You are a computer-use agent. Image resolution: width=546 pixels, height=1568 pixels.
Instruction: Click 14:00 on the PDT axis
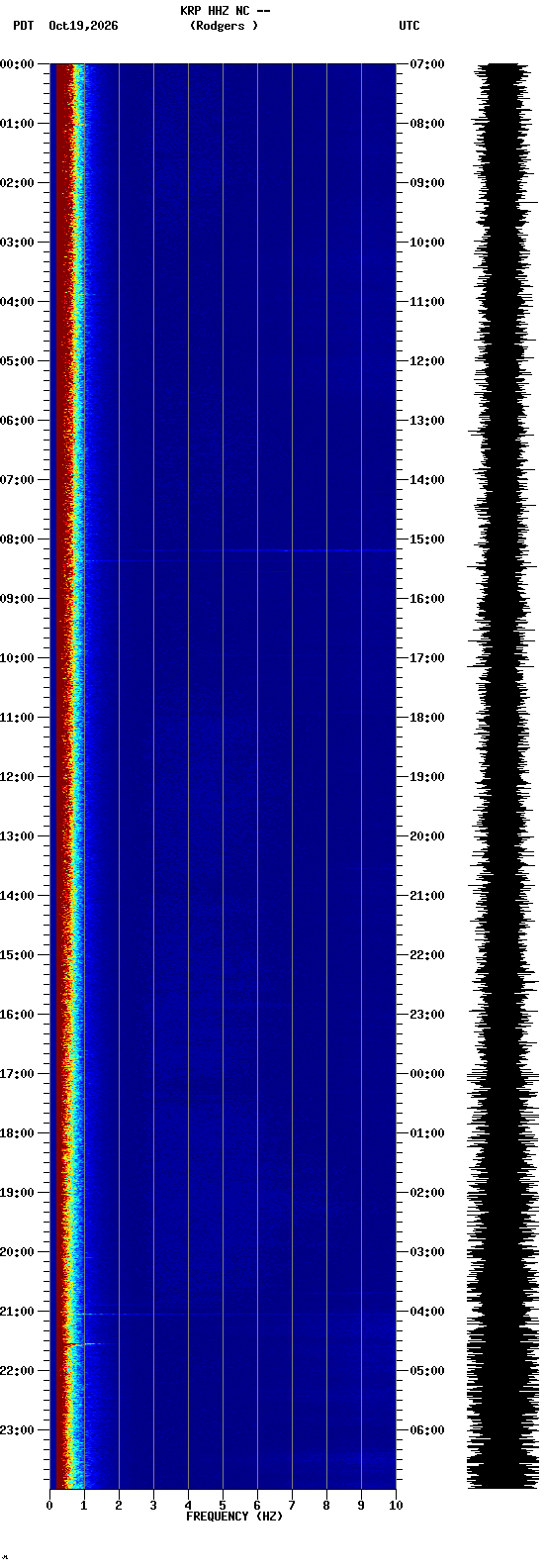18,896
